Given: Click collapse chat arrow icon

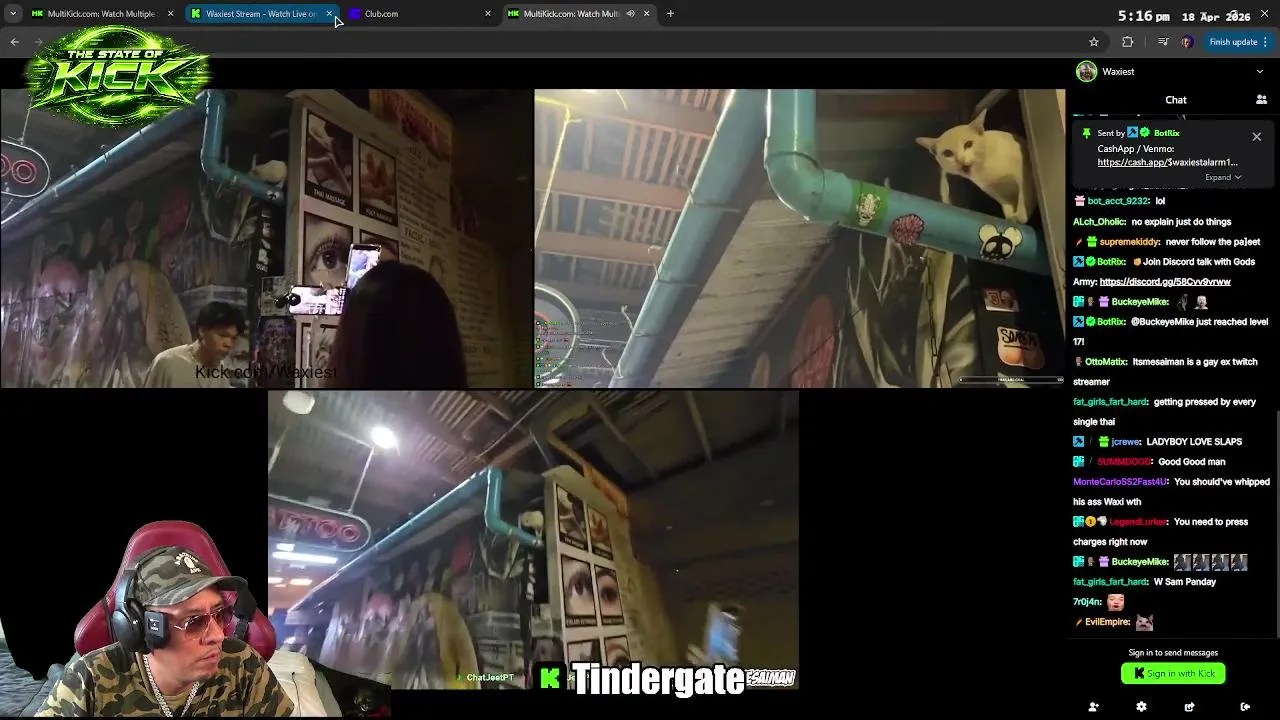Looking at the screenshot, I should click(1245, 707).
